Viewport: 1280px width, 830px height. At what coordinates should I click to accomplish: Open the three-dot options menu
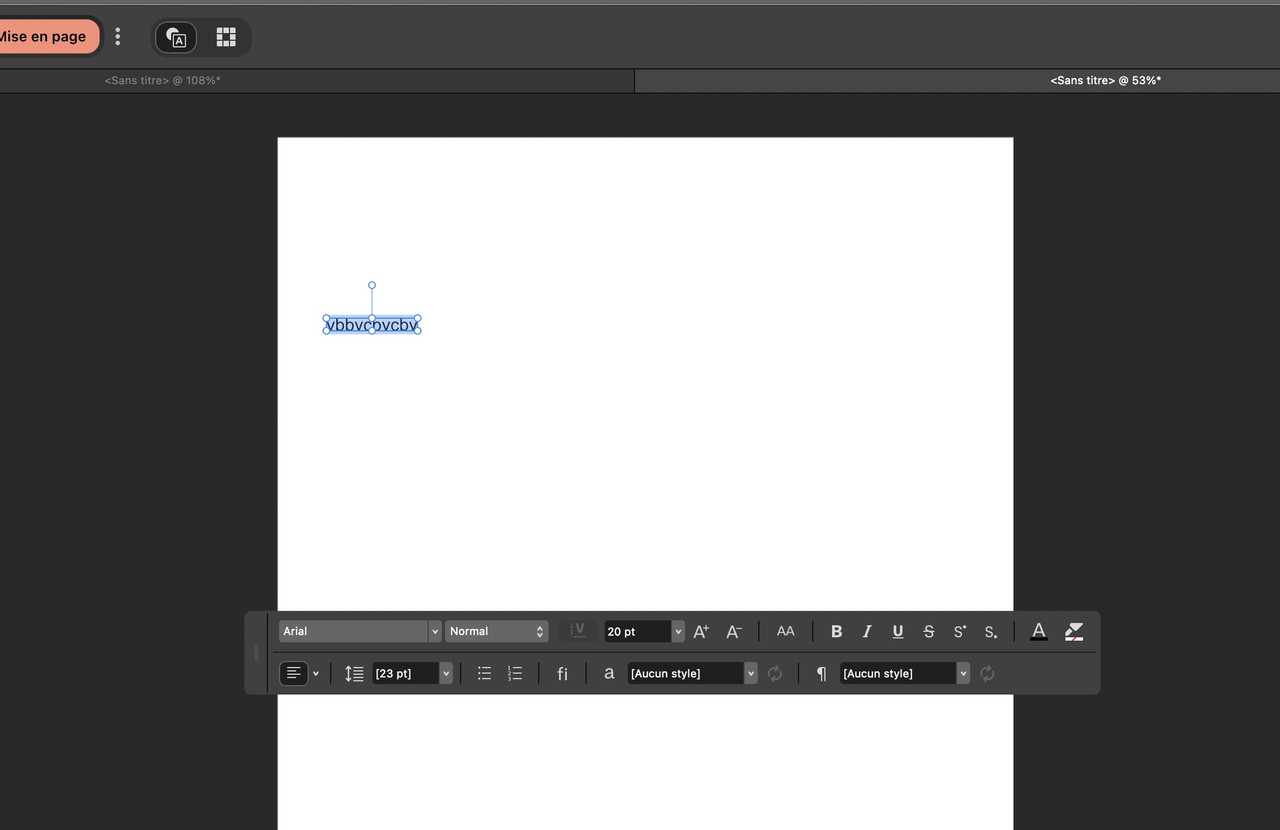tap(118, 37)
